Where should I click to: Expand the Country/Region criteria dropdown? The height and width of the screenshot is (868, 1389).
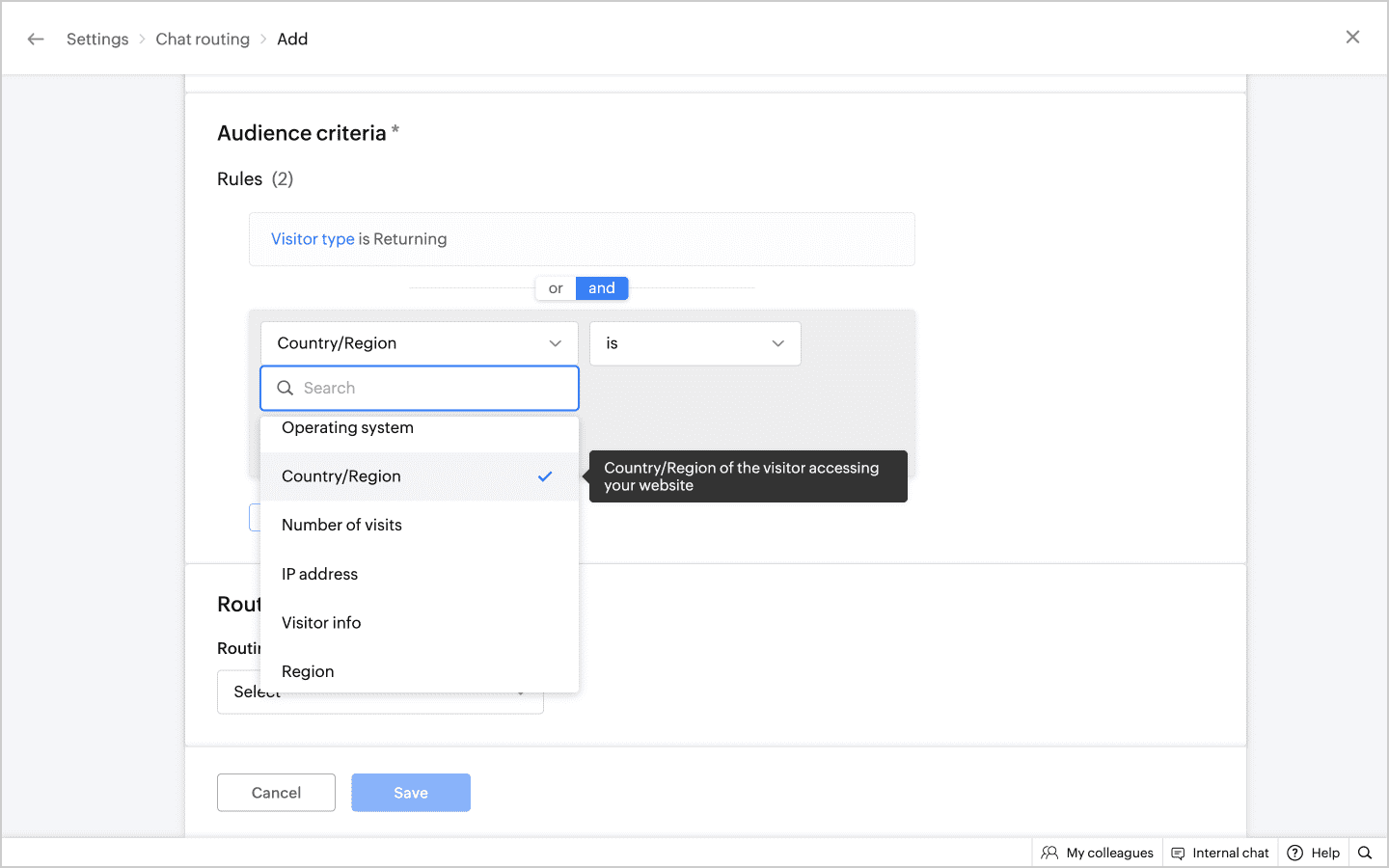(x=419, y=343)
